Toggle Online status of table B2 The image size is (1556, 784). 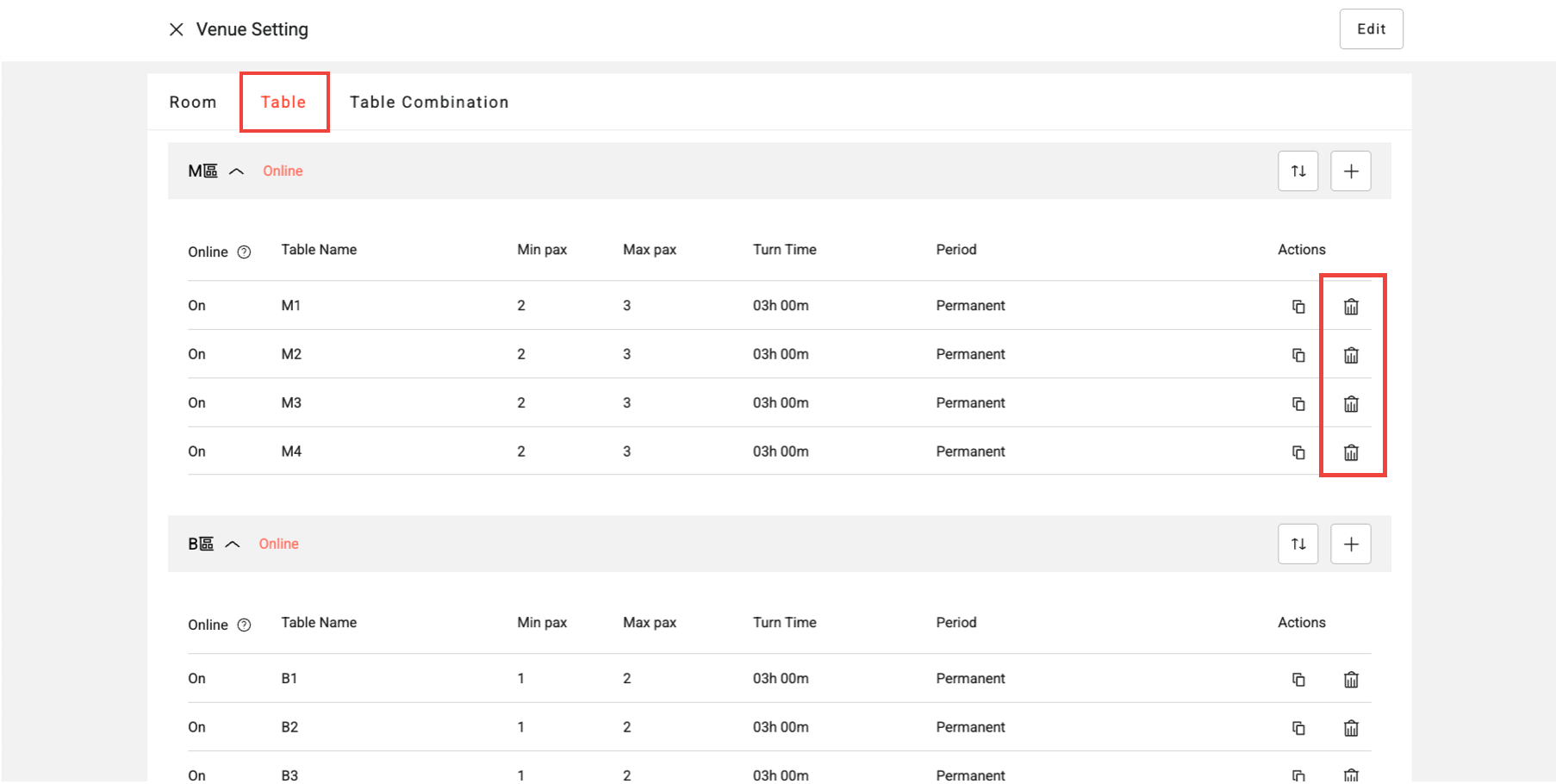pyautogui.click(x=196, y=727)
